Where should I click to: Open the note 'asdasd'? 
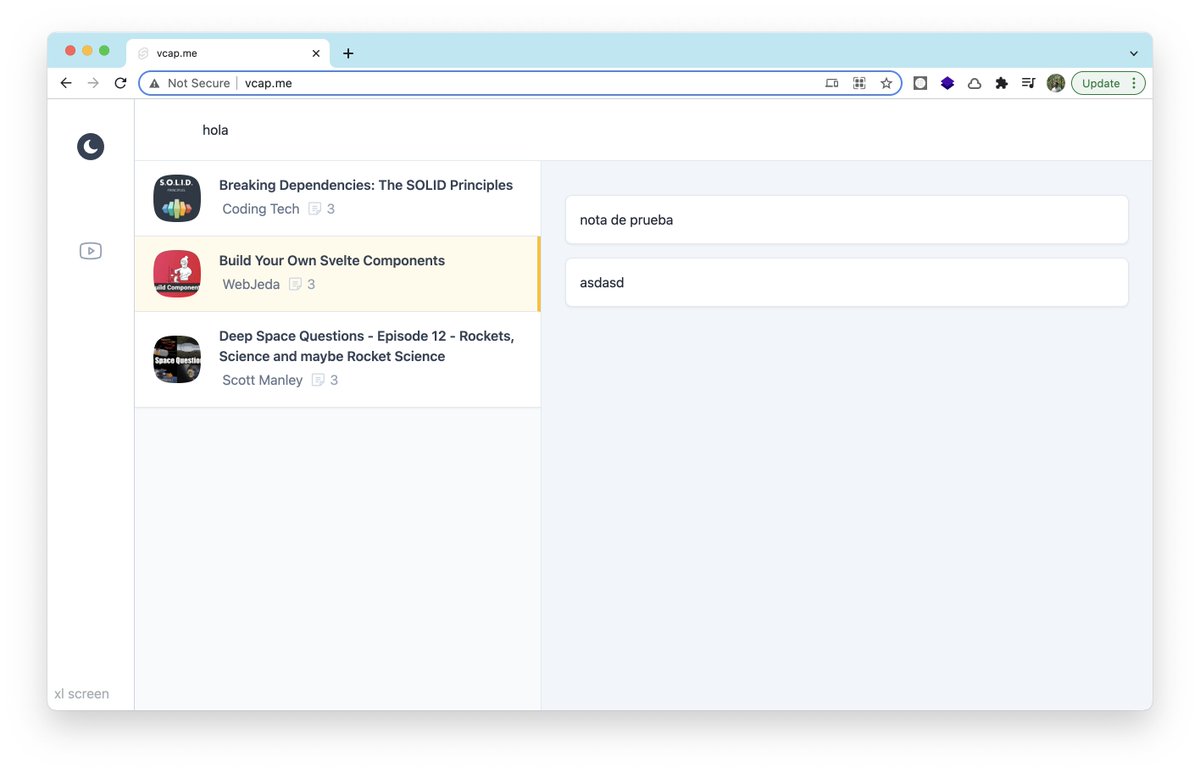point(847,283)
